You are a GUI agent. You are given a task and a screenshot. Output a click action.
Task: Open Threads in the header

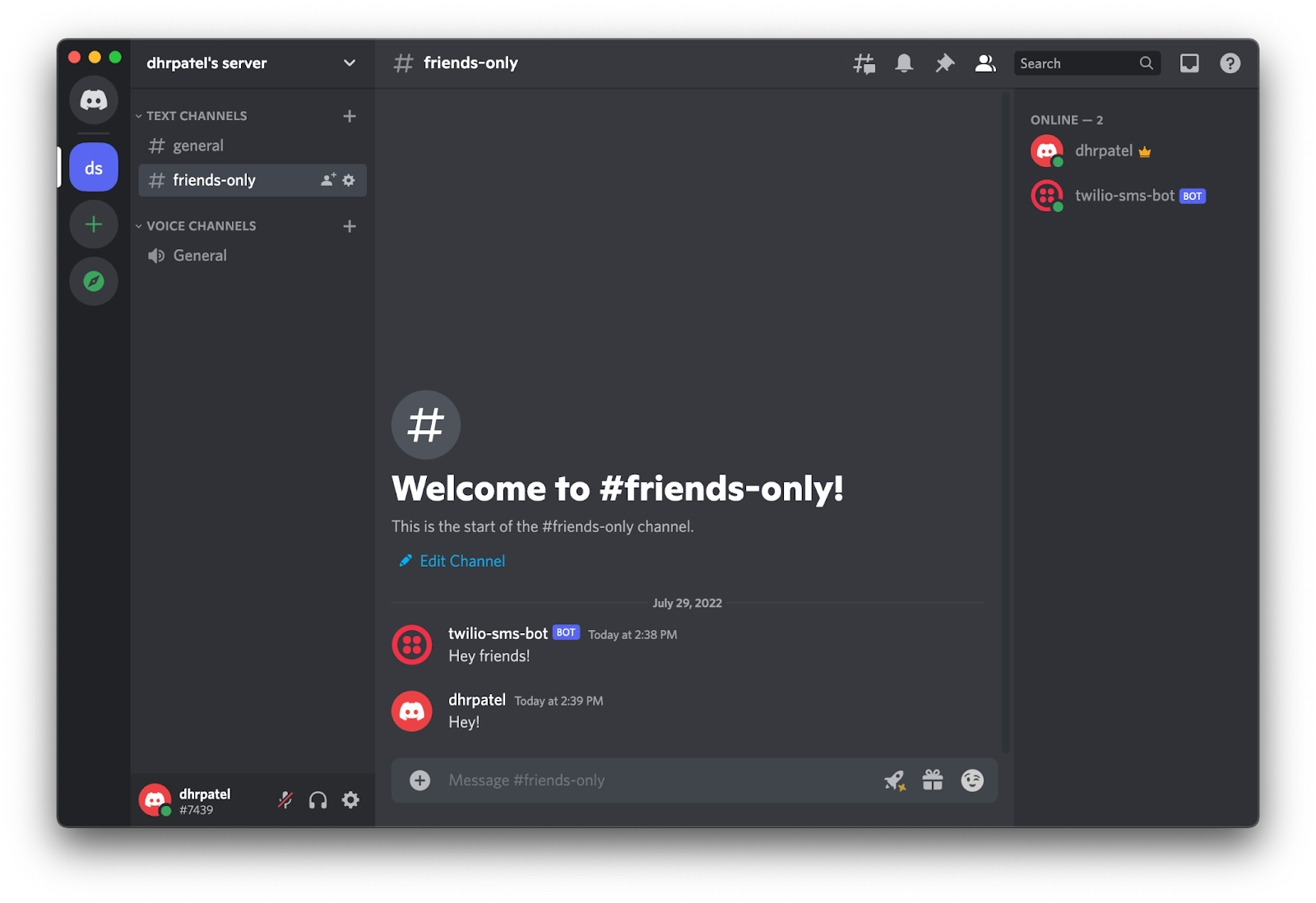pyautogui.click(x=864, y=63)
